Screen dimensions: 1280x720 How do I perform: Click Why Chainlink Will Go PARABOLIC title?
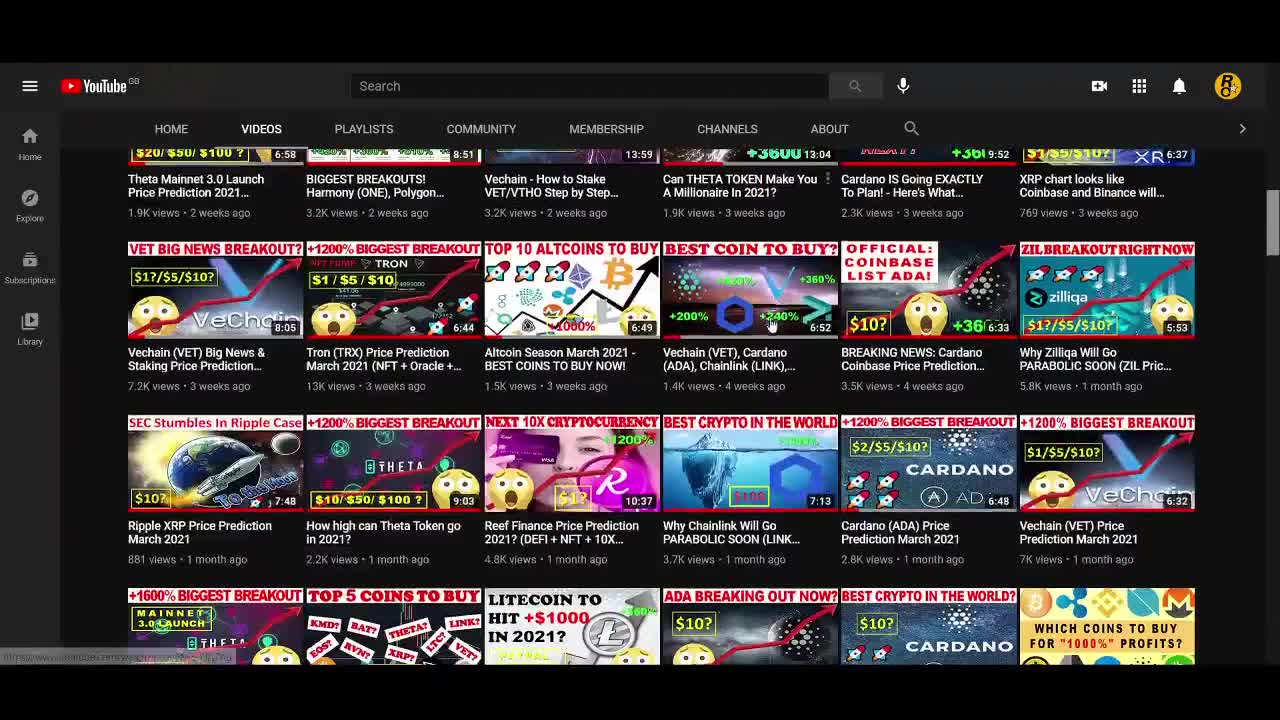731,532
